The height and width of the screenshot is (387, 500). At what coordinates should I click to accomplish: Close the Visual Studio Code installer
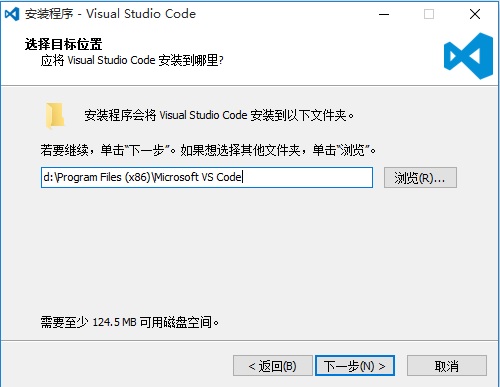click(x=475, y=14)
